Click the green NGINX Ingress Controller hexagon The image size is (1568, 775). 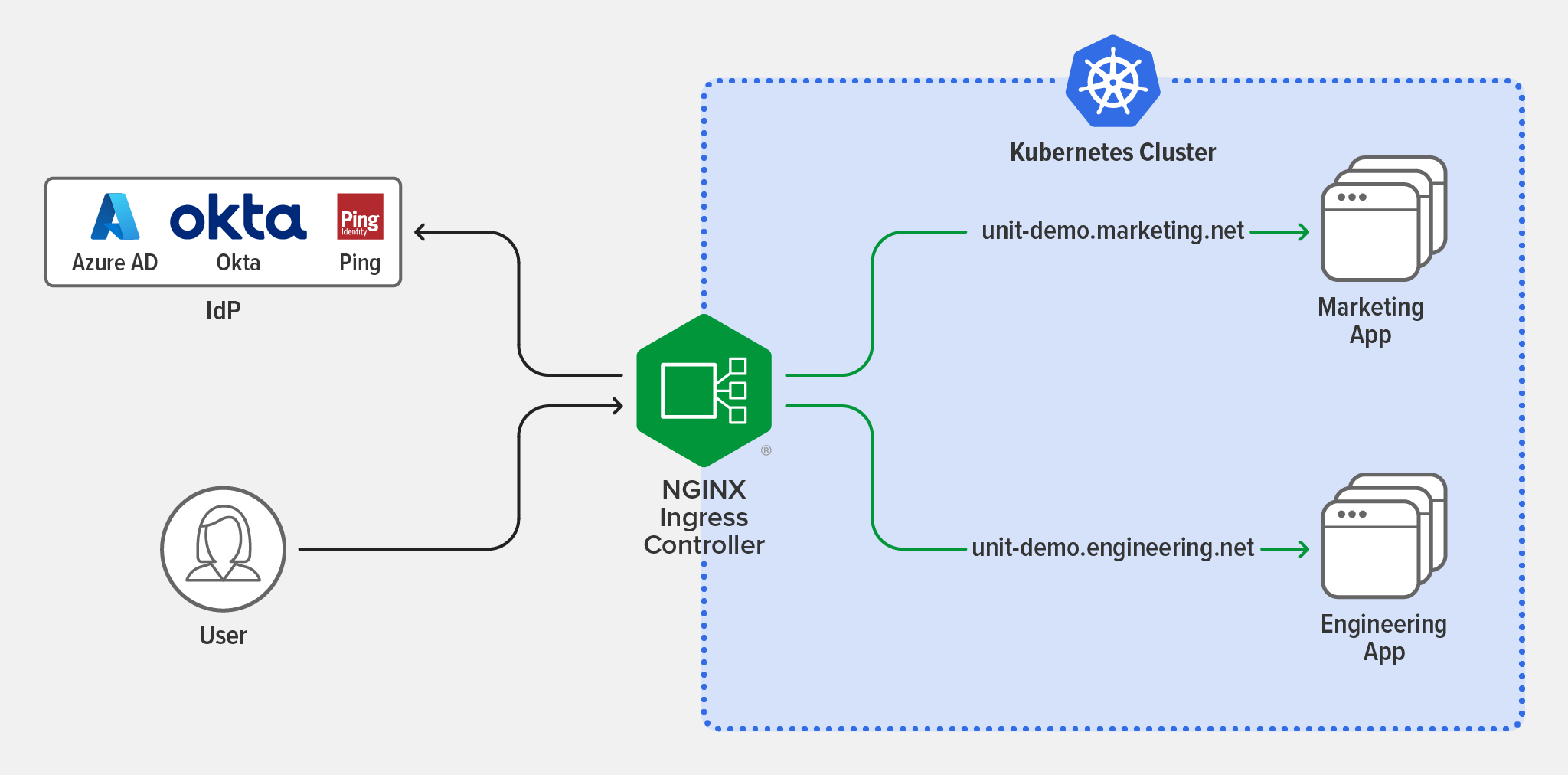click(x=704, y=391)
